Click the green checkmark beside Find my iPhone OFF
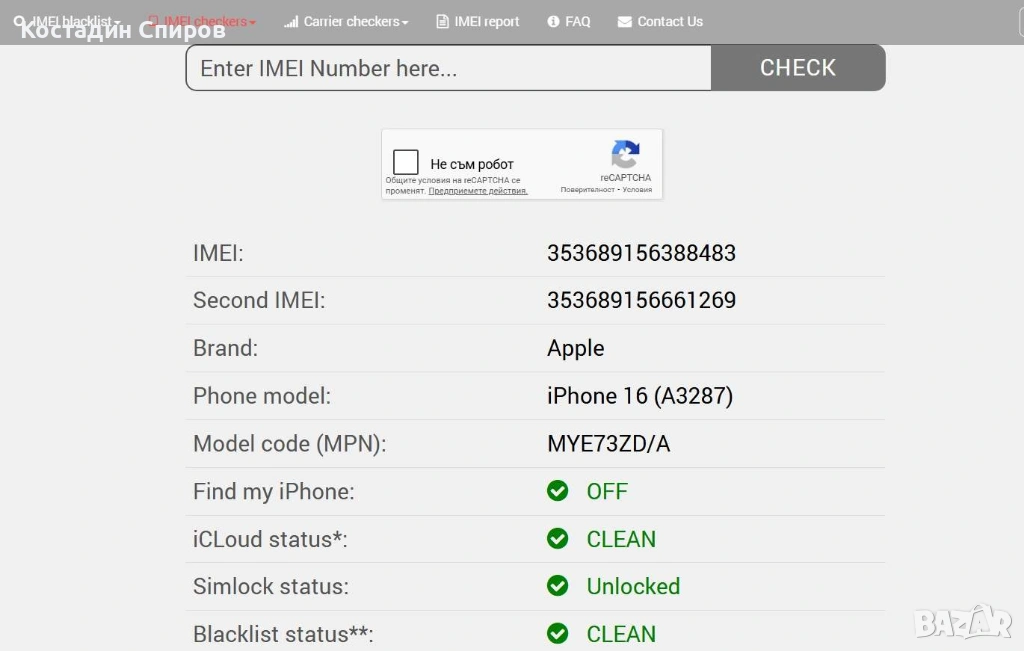The height and width of the screenshot is (651, 1024). tap(558, 491)
